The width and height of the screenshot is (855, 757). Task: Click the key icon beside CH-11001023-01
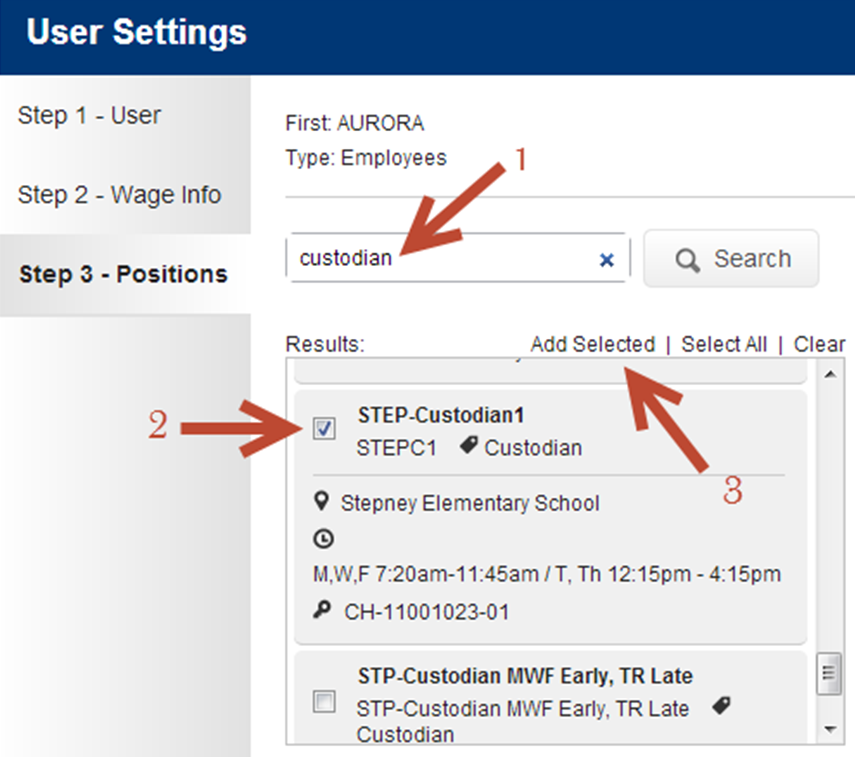[322, 609]
